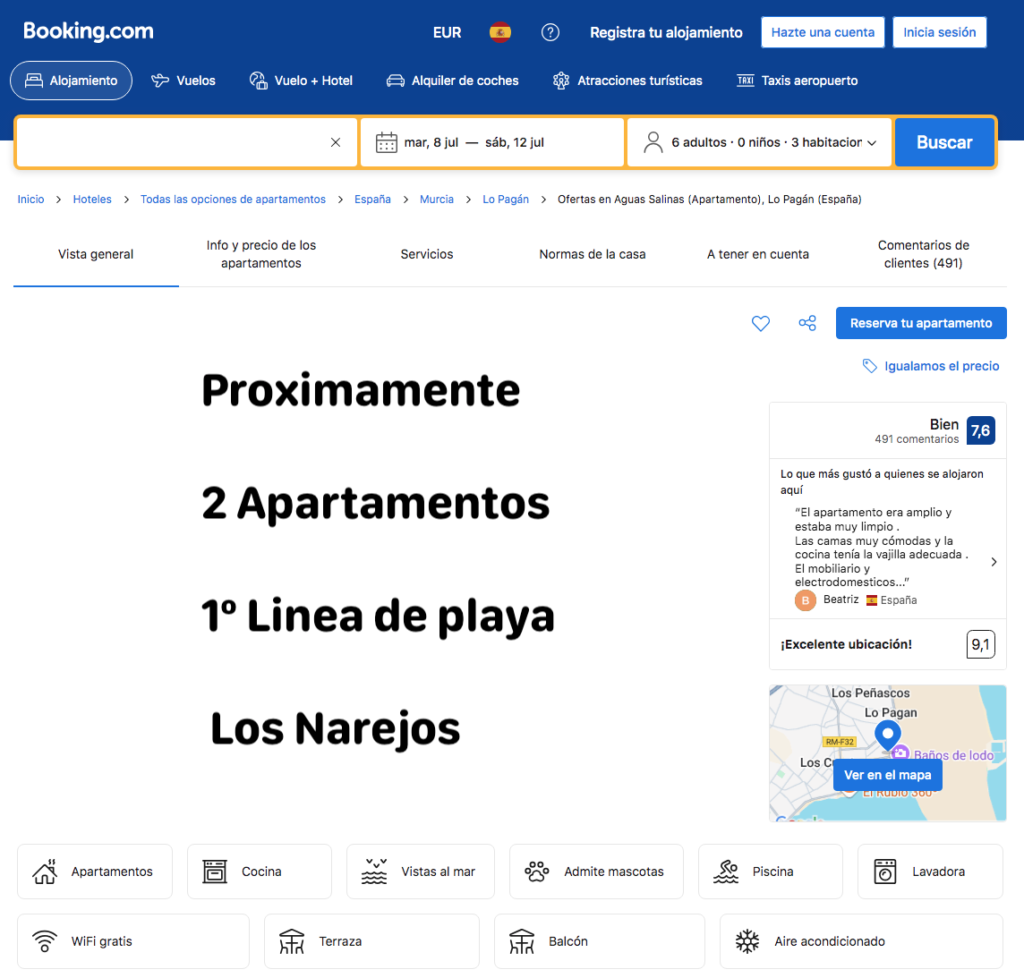Click the destination search input field
The height and width of the screenshot is (978, 1024).
click(x=170, y=142)
